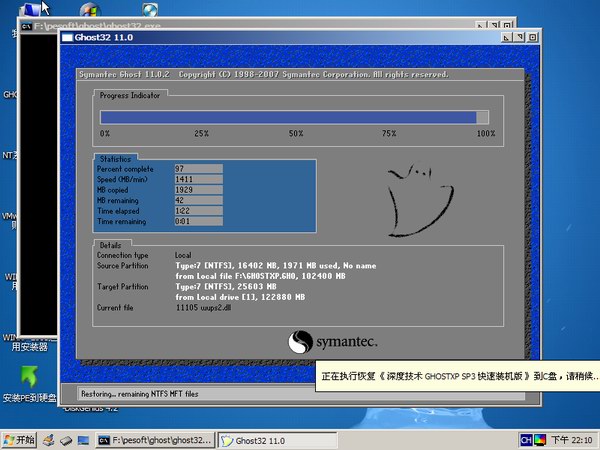
Task: Click the Time remaining value 0:01
Action: pos(199,221)
